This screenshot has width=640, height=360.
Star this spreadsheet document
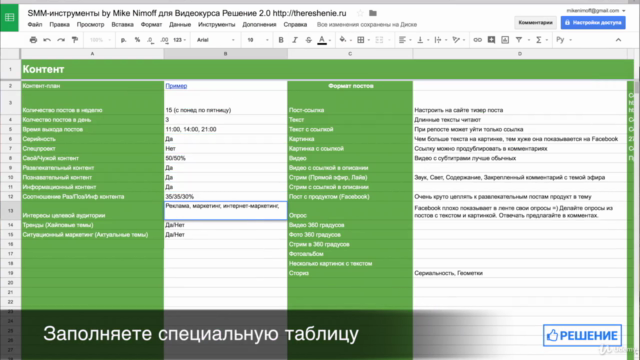tap(360, 13)
